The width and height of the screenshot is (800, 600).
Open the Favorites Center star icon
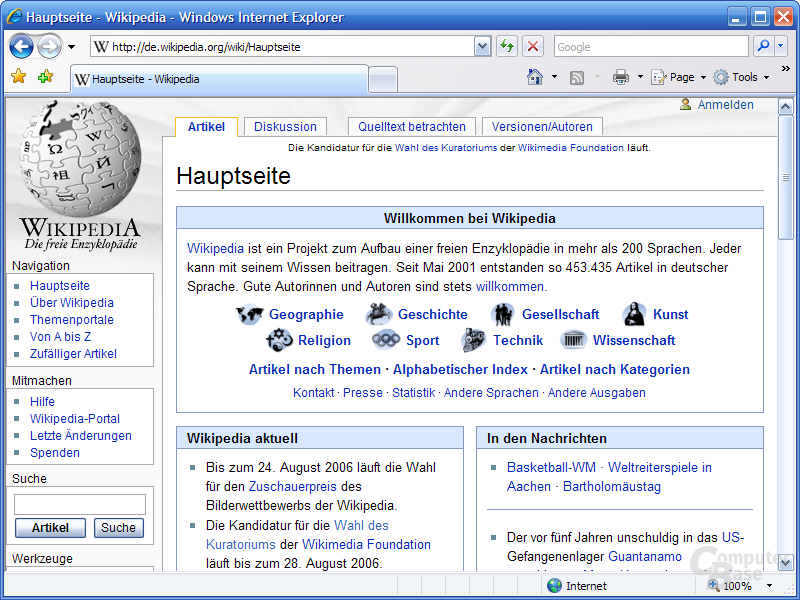(18, 77)
